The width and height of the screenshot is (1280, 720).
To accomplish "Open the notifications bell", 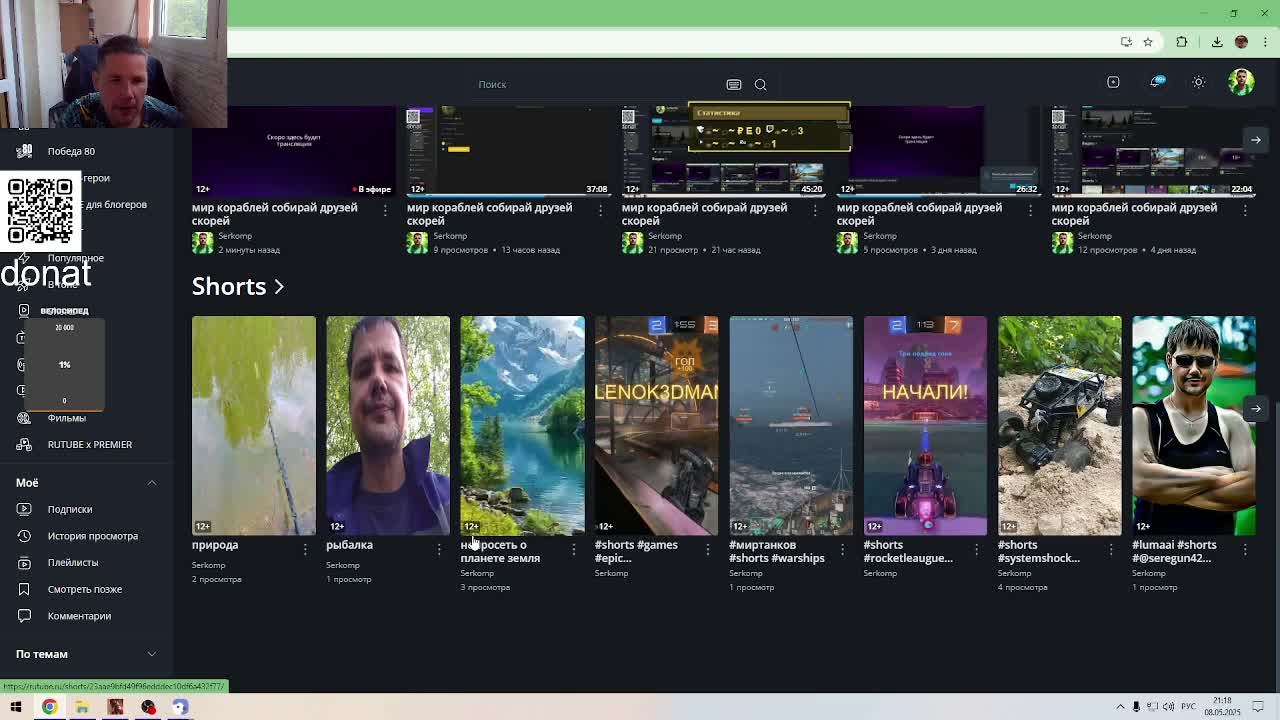I will [1156, 82].
